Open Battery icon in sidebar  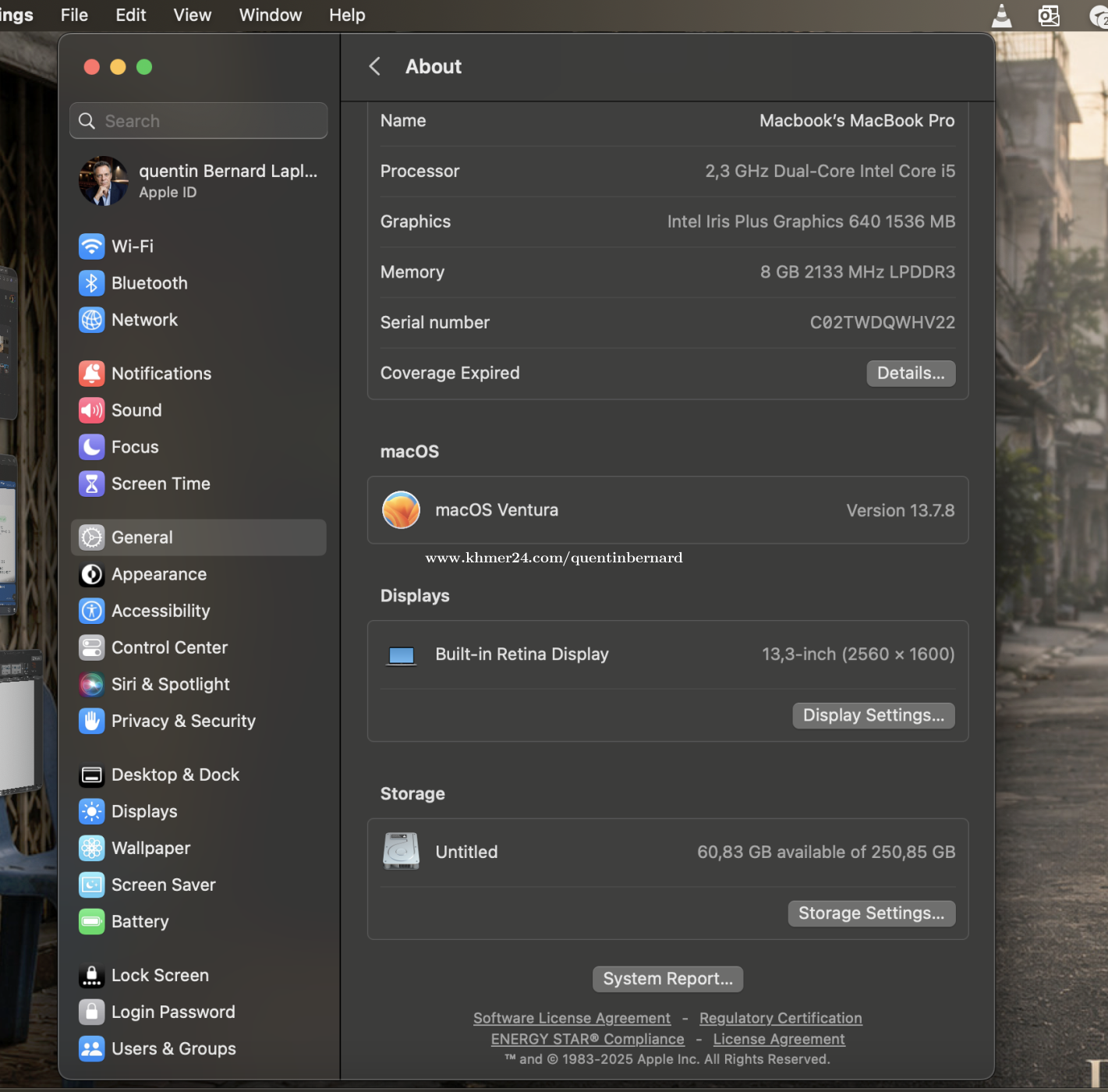tap(92, 921)
